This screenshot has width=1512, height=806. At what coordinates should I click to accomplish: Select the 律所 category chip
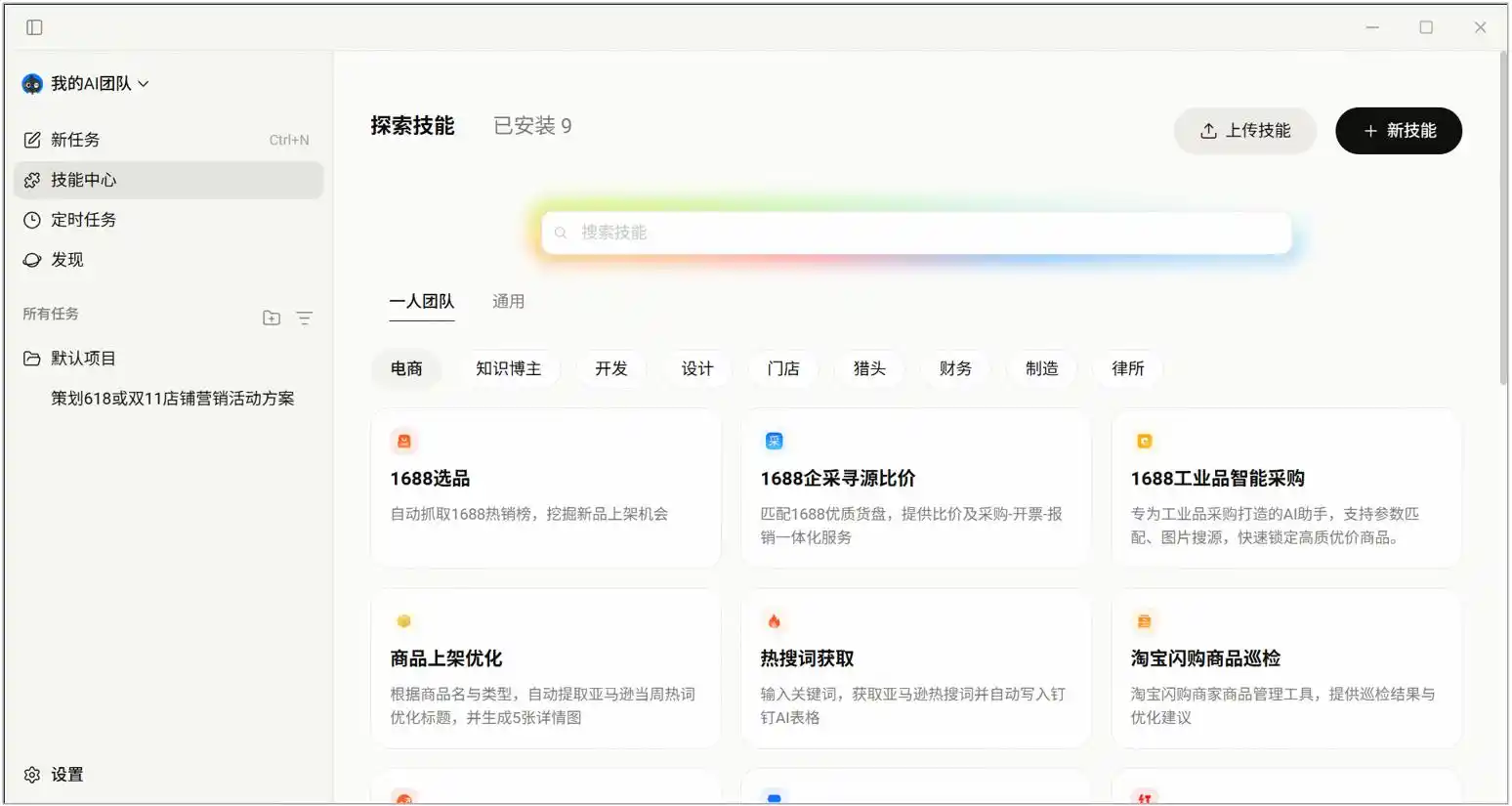tap(1127, 368)
